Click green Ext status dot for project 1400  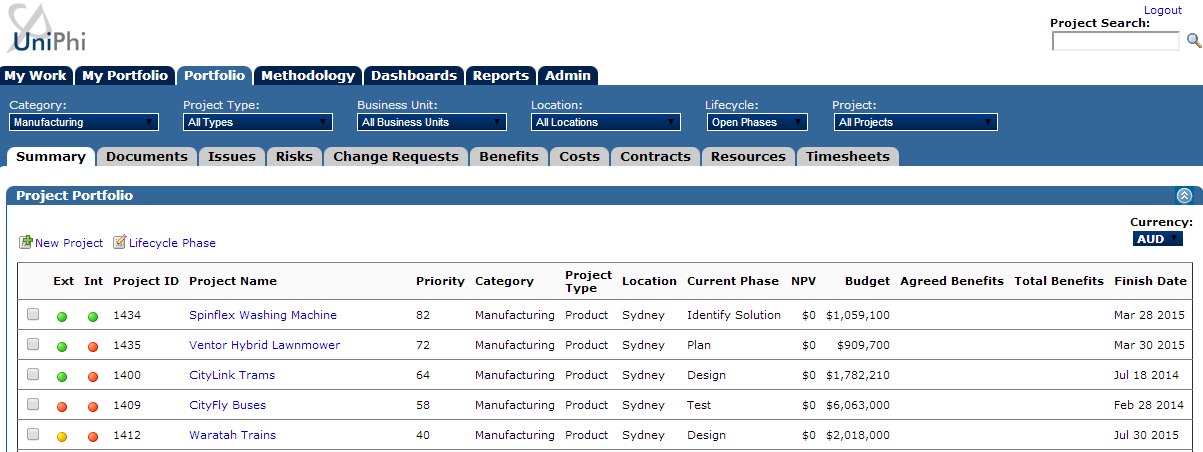[62, 376]
